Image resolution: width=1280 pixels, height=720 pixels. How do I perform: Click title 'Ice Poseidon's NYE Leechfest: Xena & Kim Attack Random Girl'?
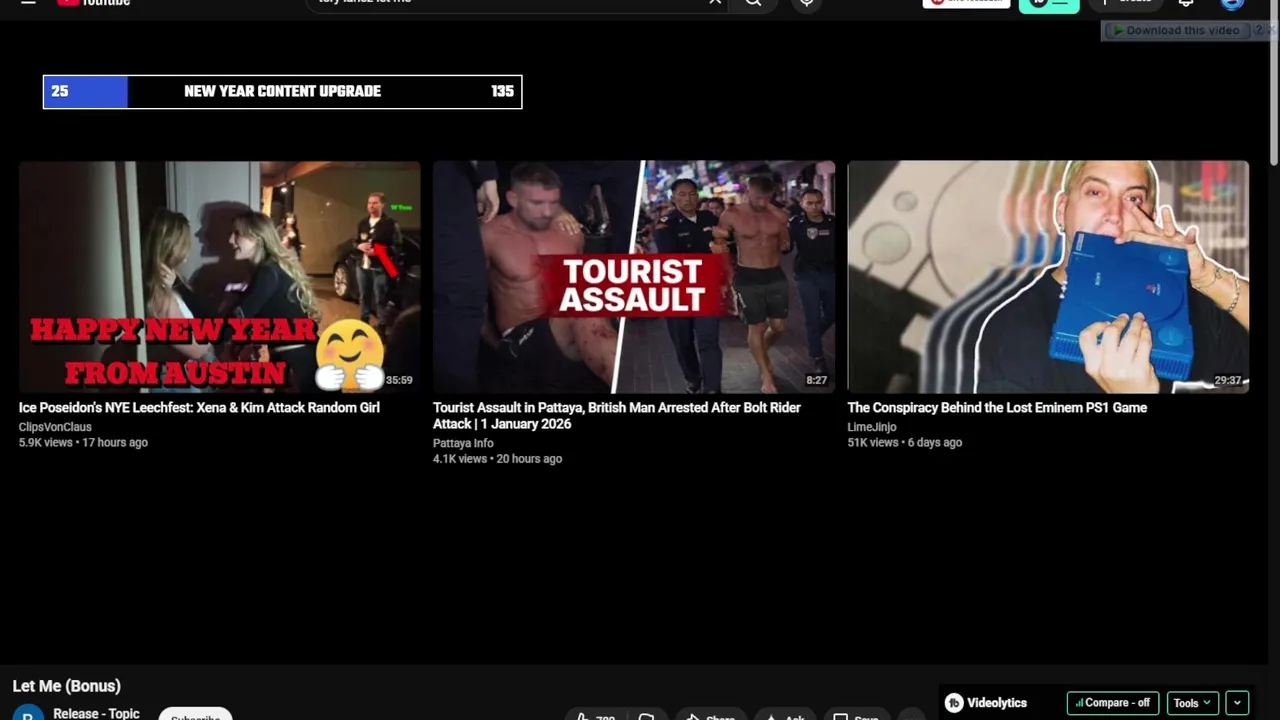(199, 407)
